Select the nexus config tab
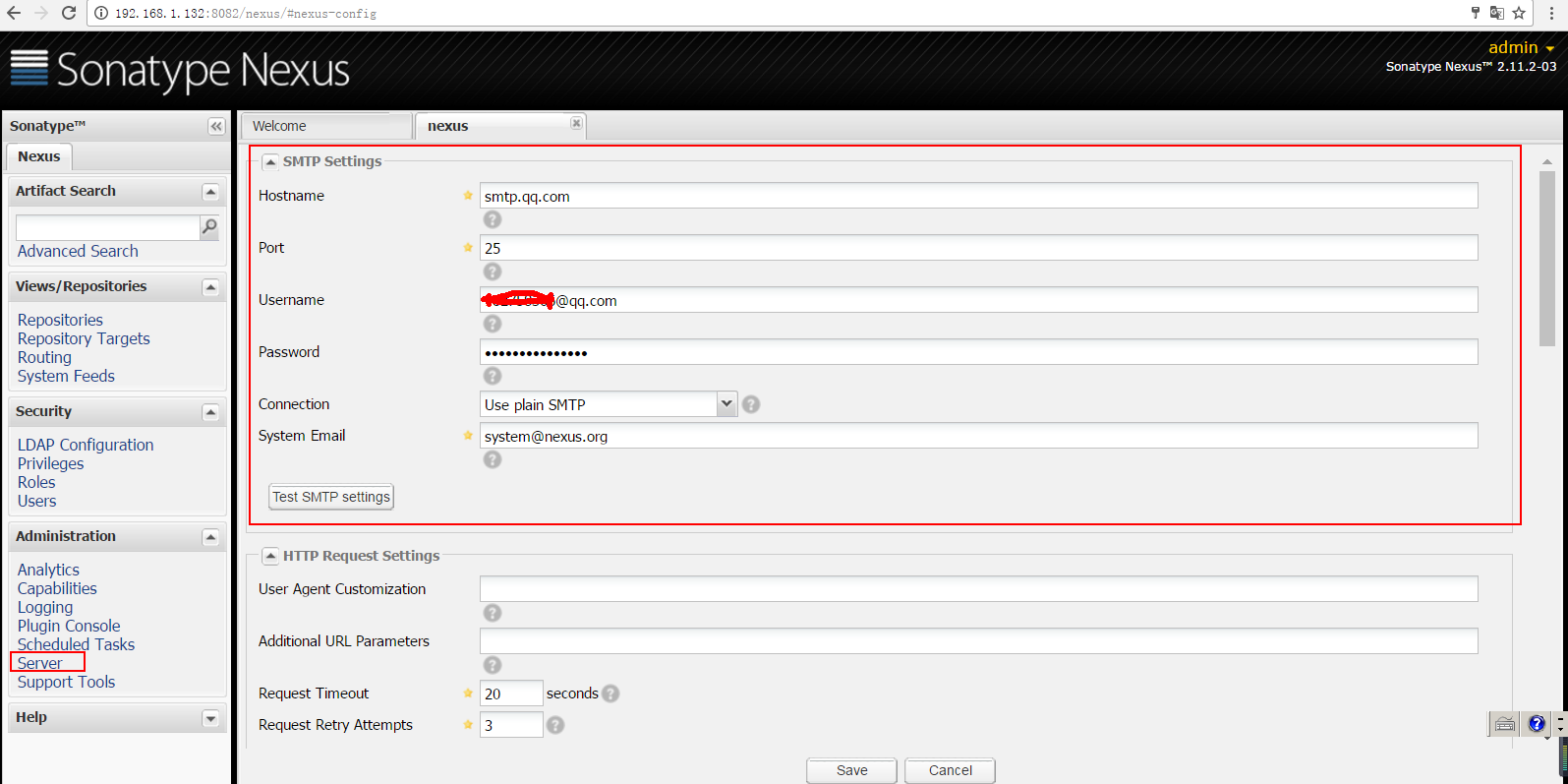Viewport: 1568px width, 784px height. click(500, 126)
